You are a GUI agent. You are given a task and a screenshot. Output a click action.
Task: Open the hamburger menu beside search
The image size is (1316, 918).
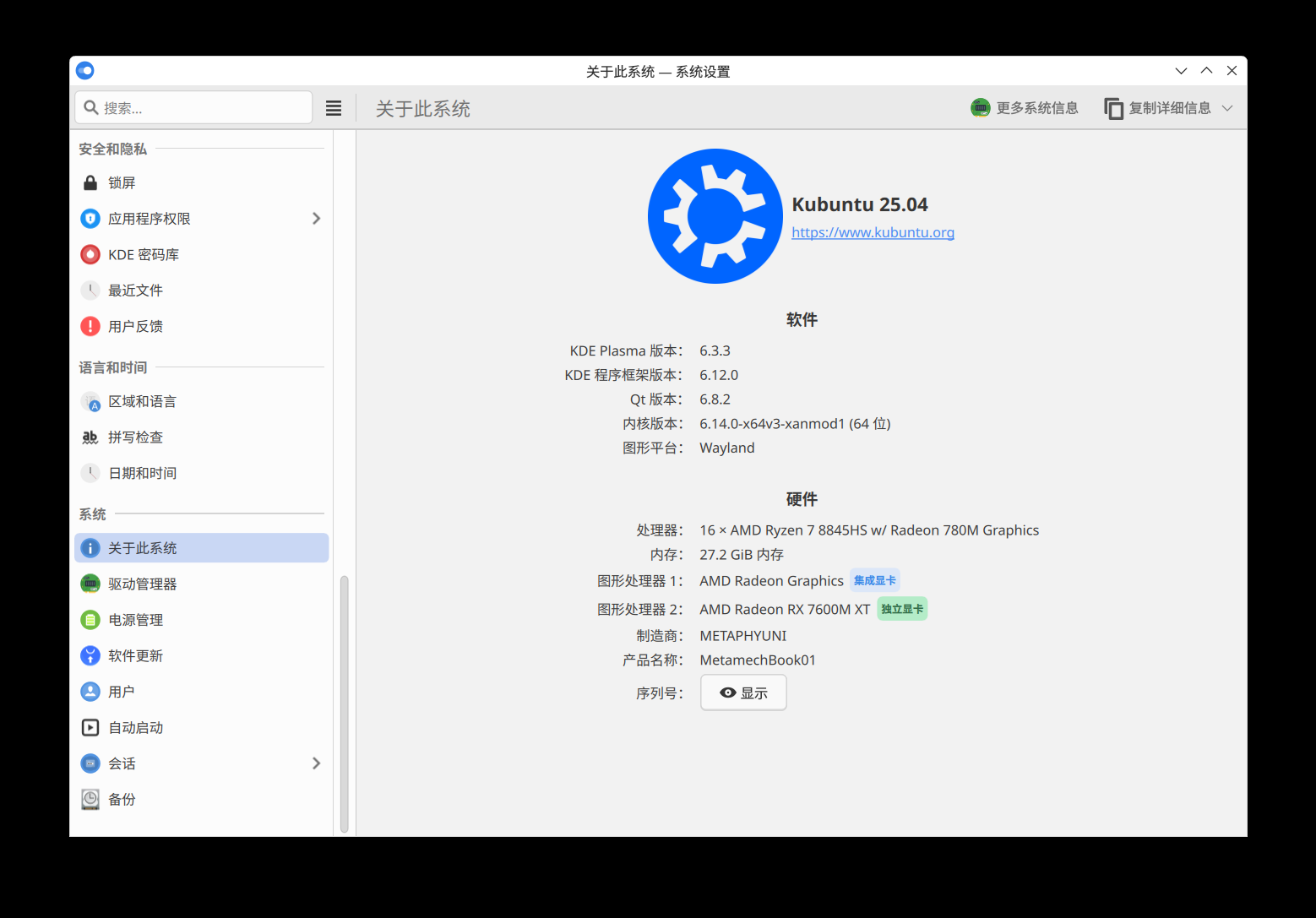(x=334, y=108)
